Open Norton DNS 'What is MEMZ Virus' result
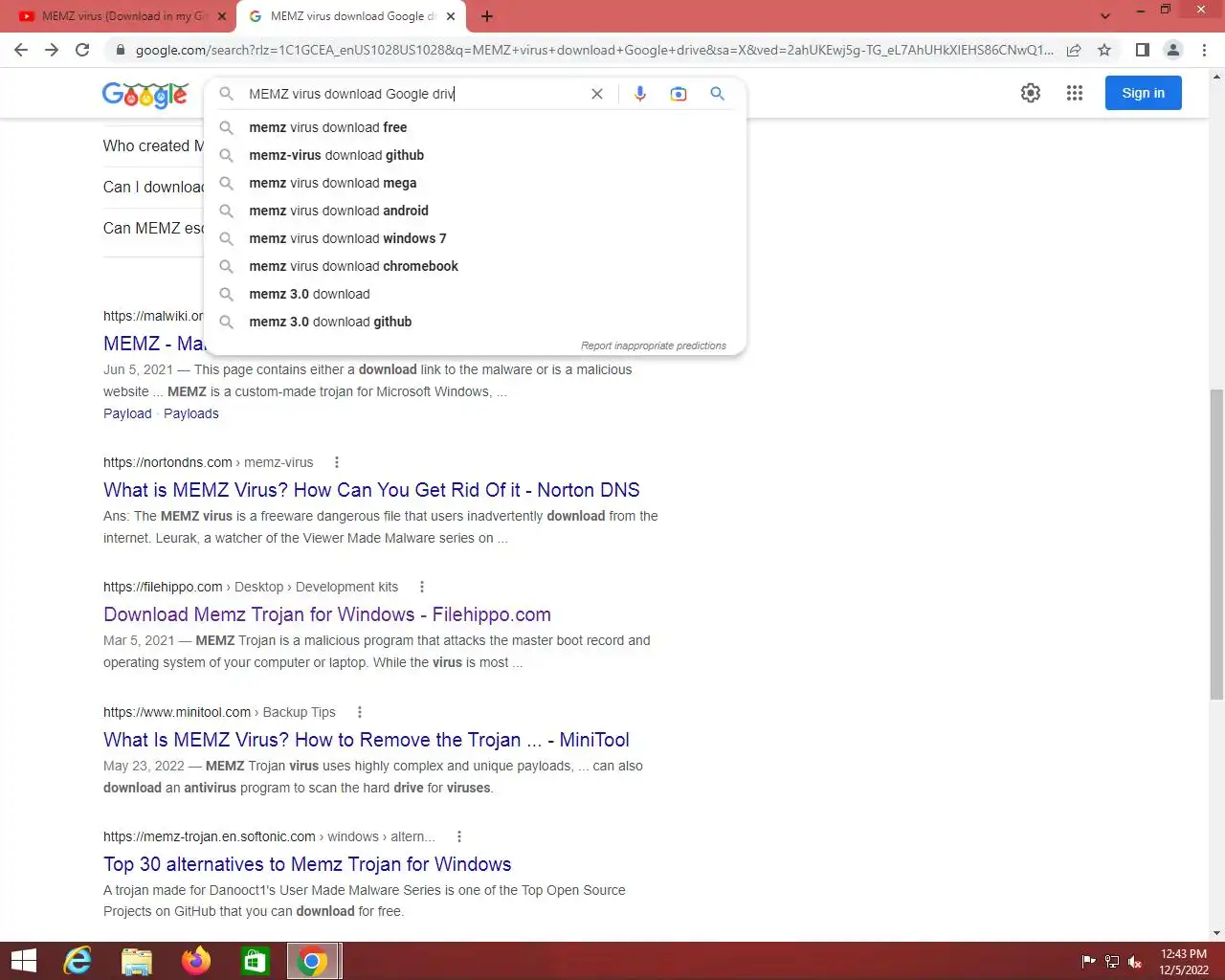 point(371,490)
